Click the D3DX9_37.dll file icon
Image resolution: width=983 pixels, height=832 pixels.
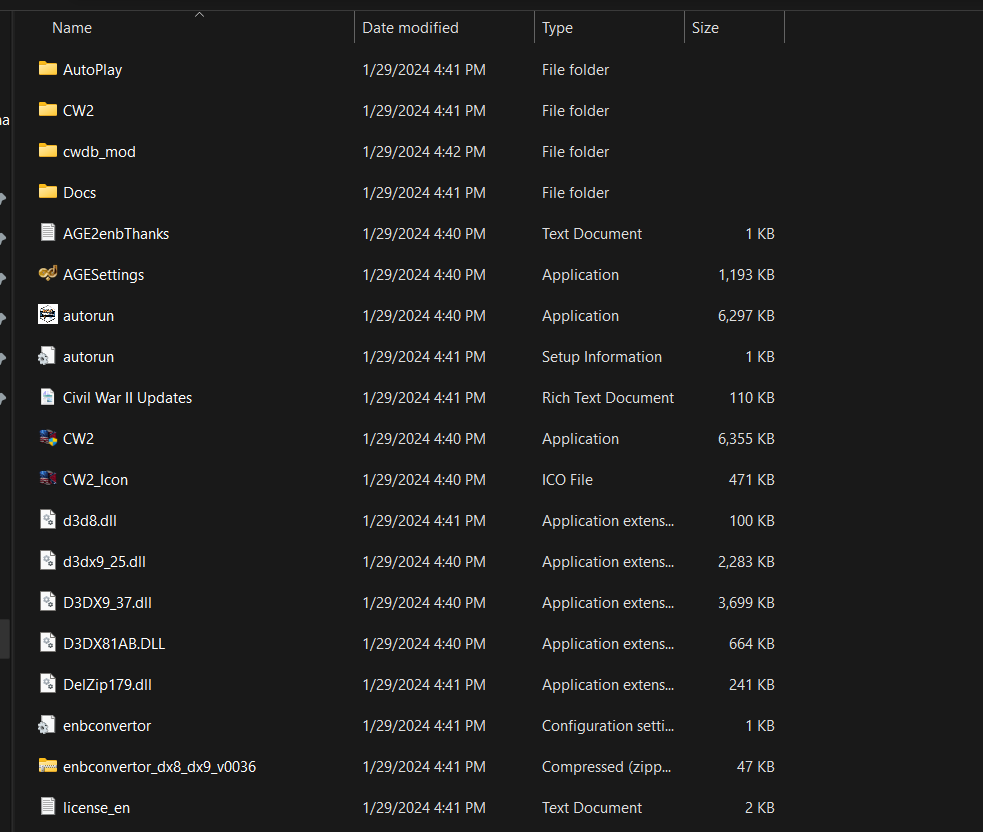click(x=48, y=602)
